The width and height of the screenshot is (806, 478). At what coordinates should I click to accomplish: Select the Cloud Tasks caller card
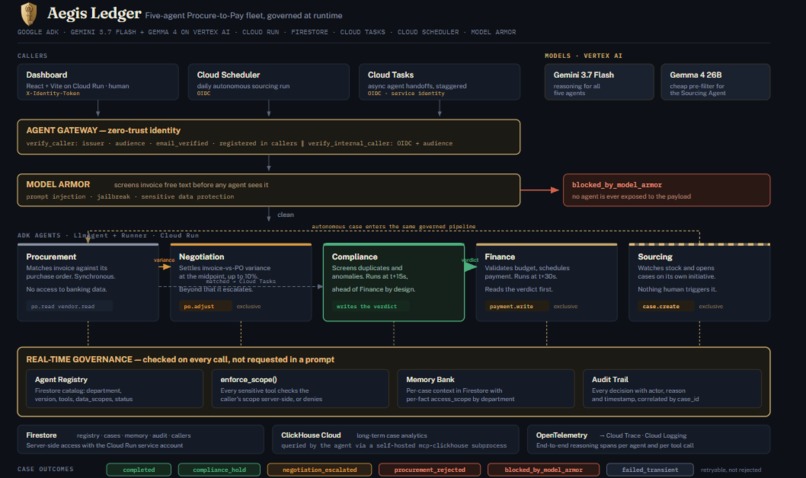(439, 82)
